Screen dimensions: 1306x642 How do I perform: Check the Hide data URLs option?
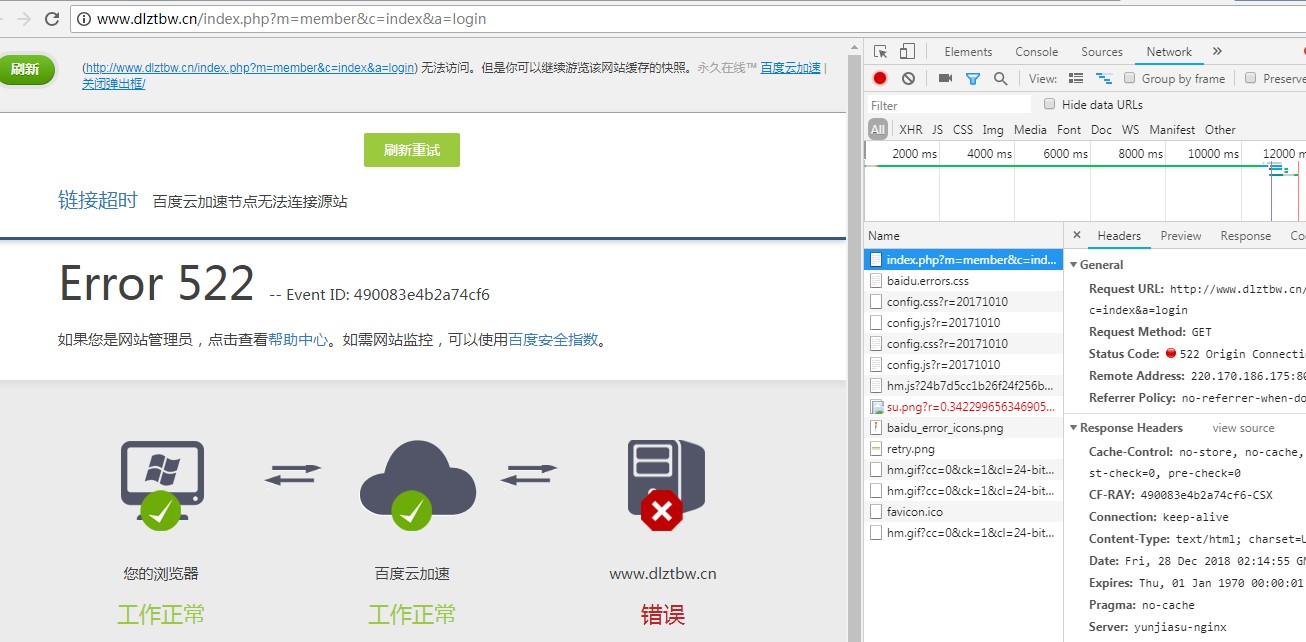point(1048,104)
